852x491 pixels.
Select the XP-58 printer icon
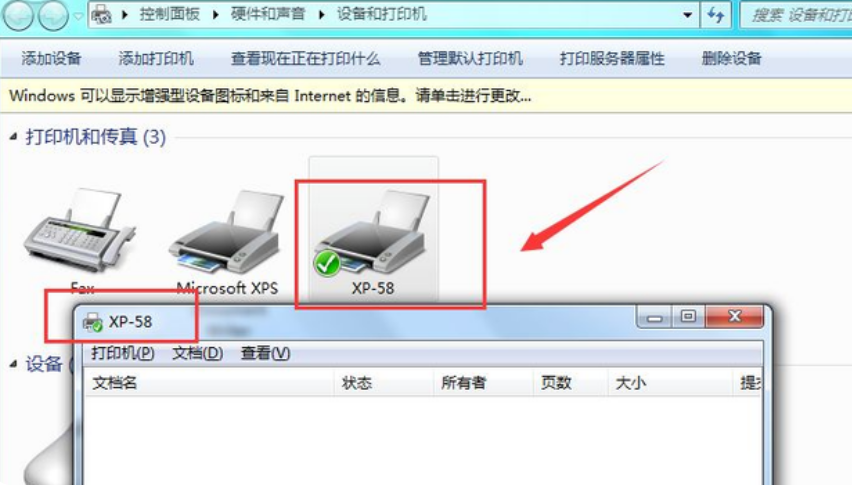(373, 232)
